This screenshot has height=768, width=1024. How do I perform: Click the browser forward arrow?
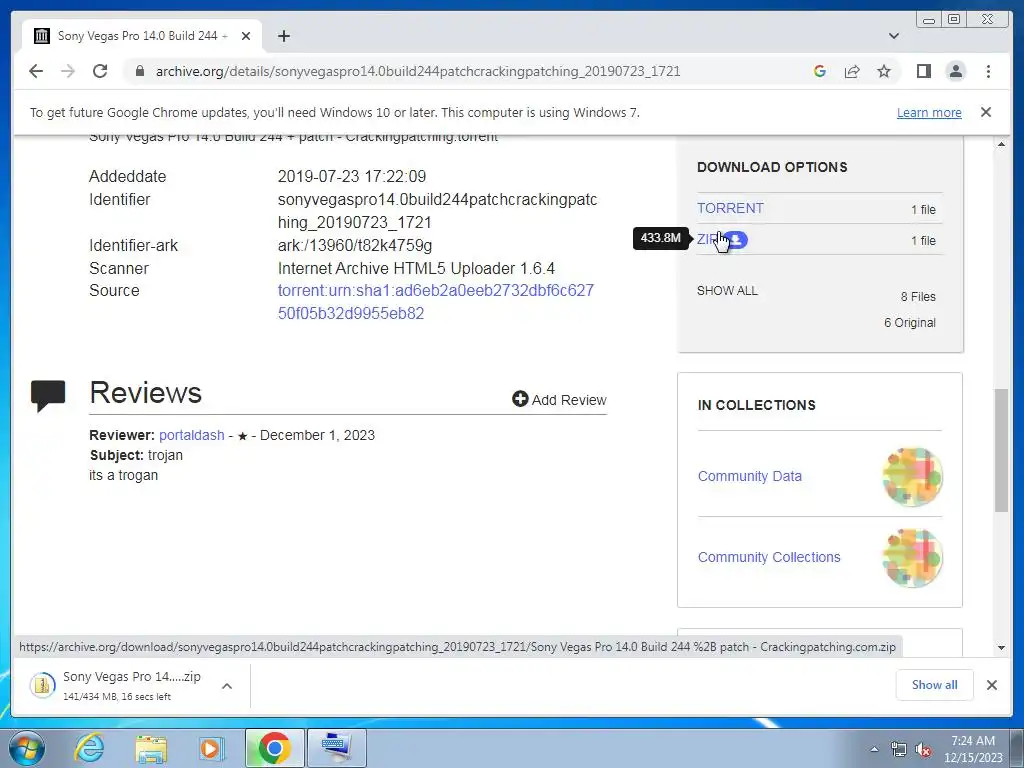click(68, 71)
